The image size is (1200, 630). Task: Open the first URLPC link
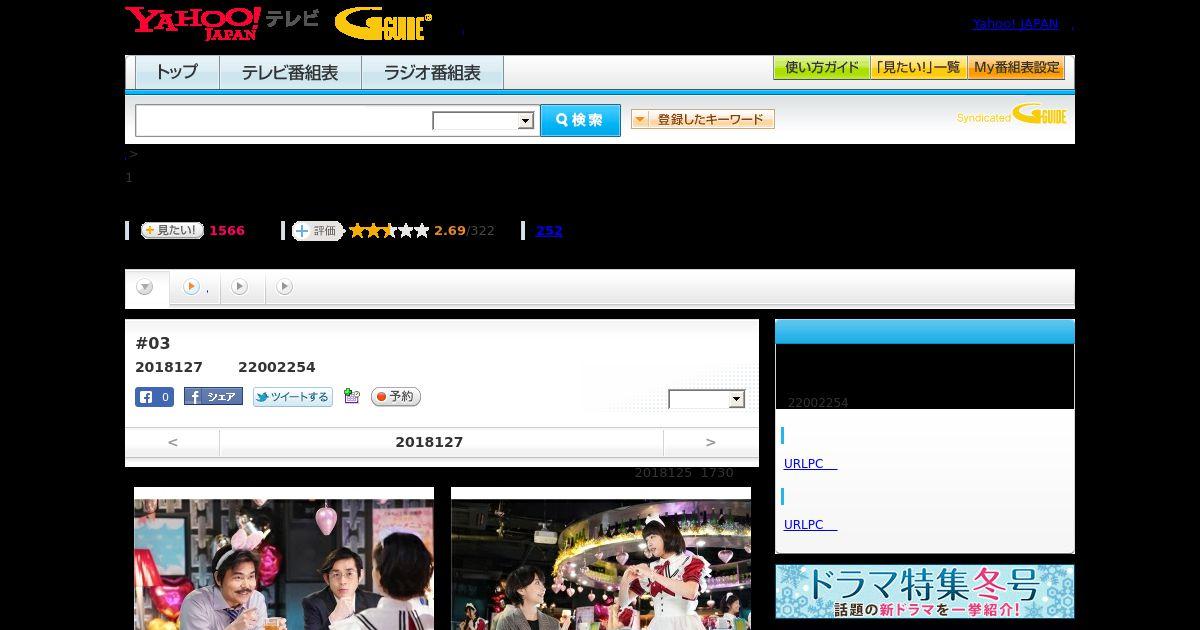coord(810,464)
